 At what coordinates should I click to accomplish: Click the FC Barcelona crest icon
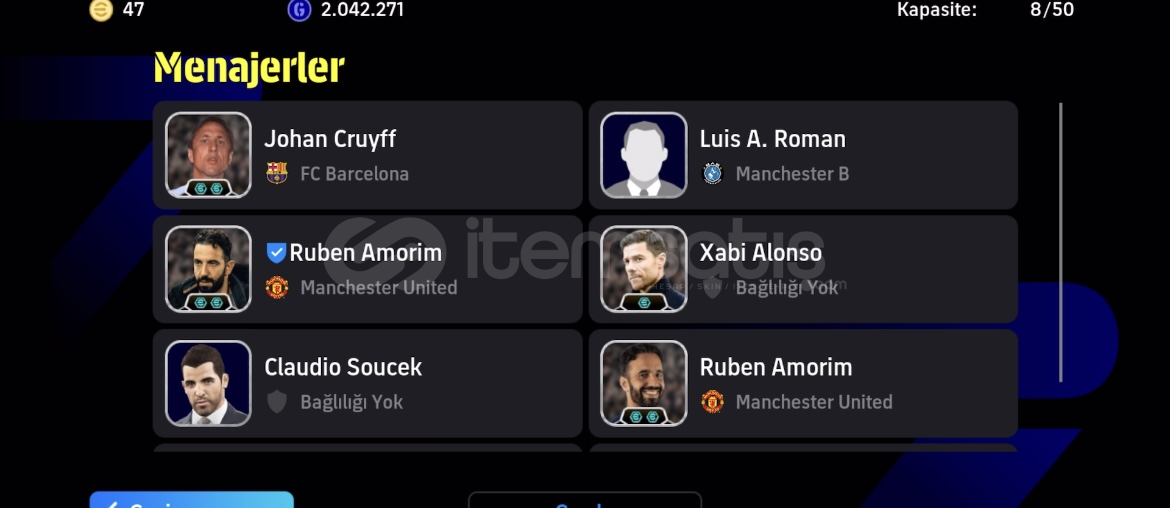(277, 173)
